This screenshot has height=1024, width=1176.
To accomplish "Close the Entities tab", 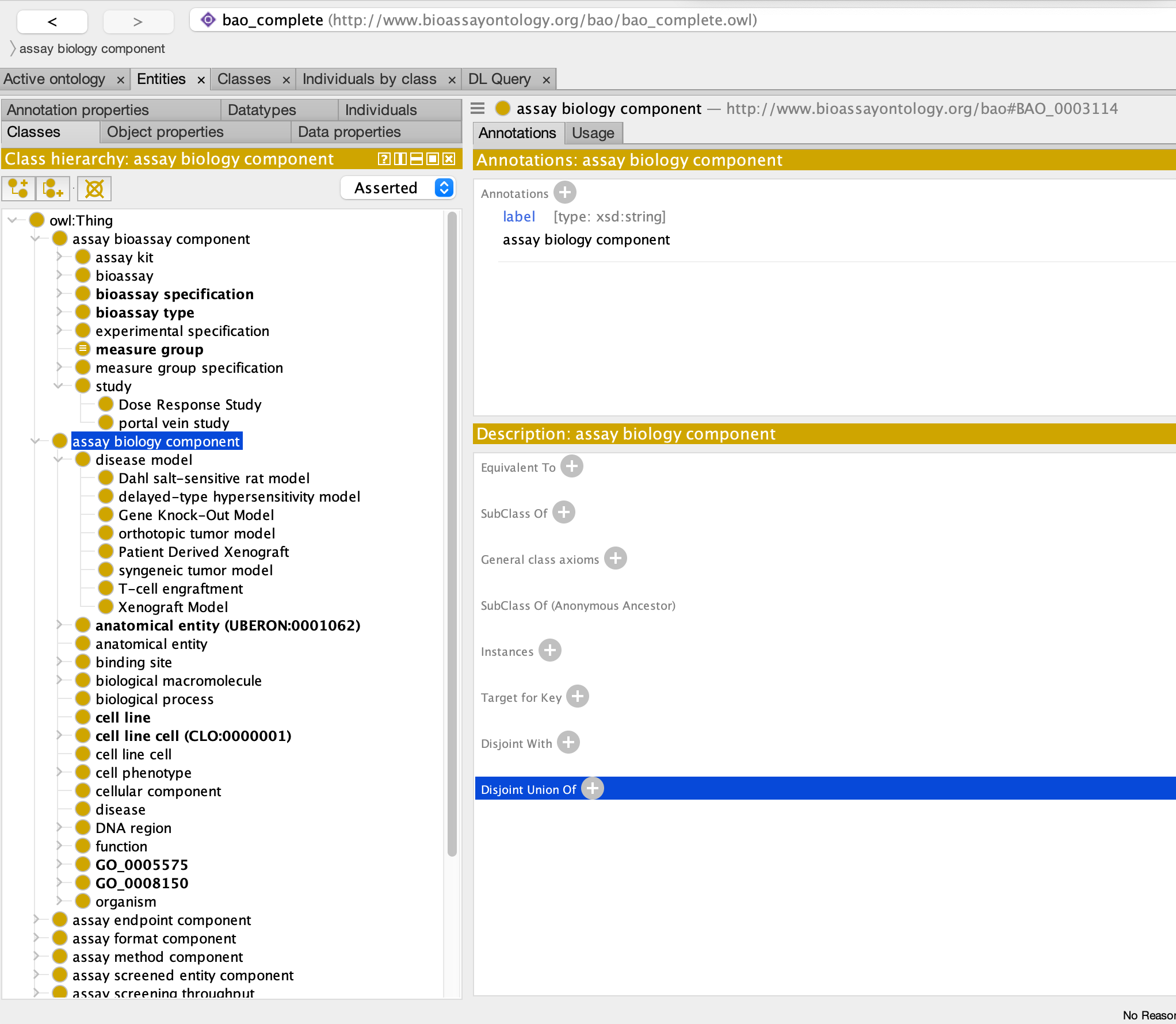I will coord(201,80).
